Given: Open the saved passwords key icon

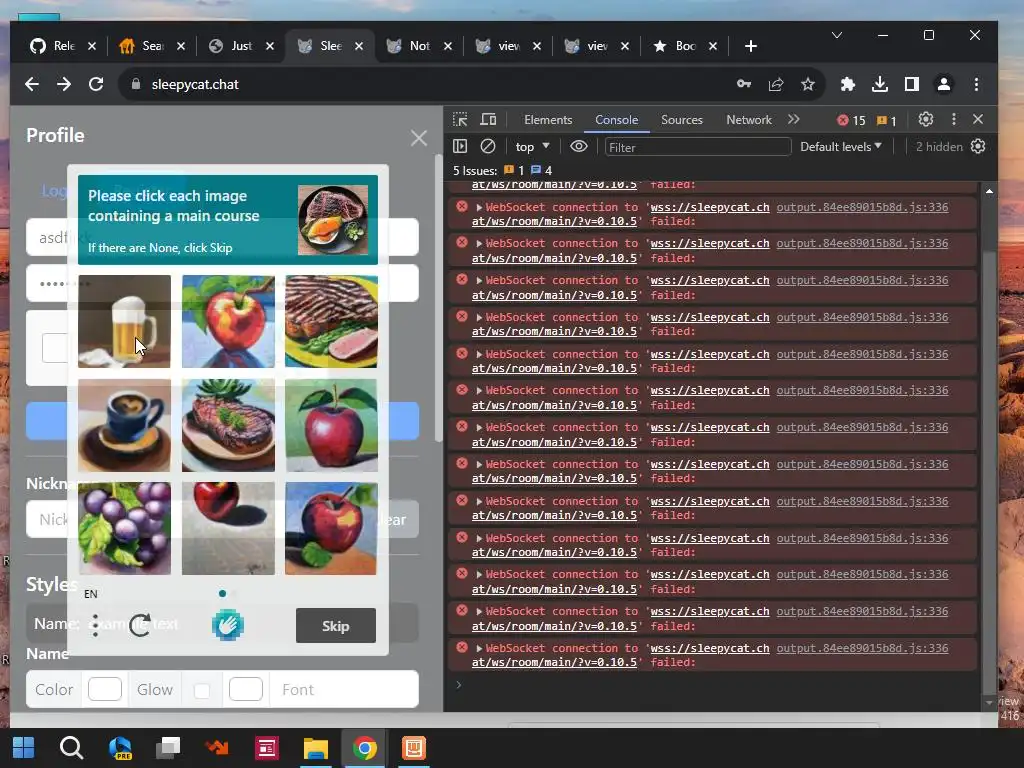Looking at the screenshot, I should [744, 84].
